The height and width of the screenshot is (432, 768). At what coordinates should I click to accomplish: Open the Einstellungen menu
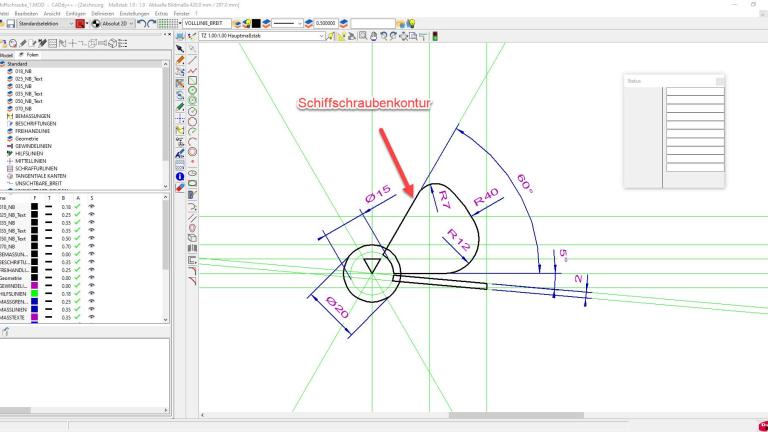pos(134,14)
